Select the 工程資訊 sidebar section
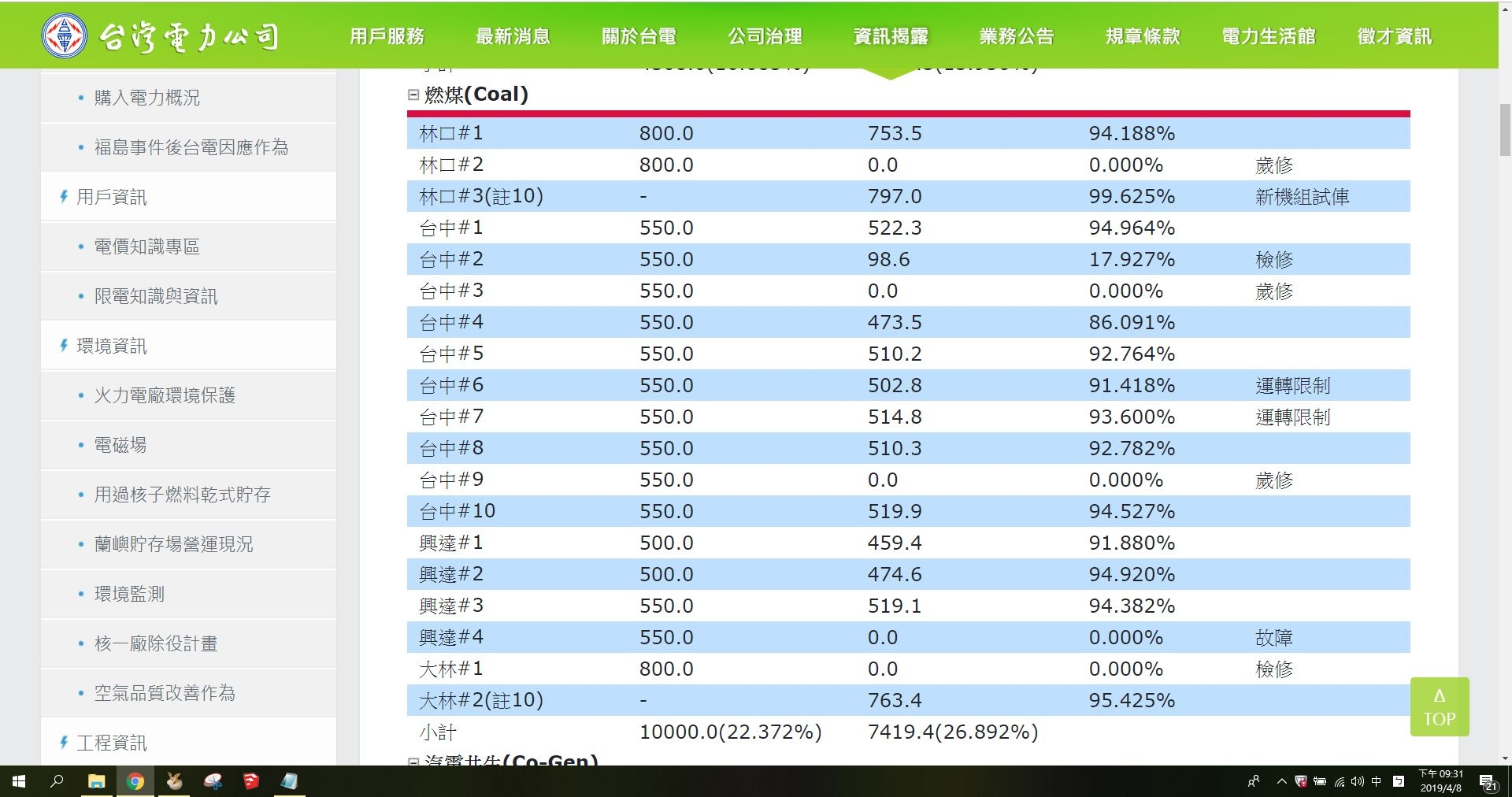The image size is (1512, 797). tap(111, 743)
